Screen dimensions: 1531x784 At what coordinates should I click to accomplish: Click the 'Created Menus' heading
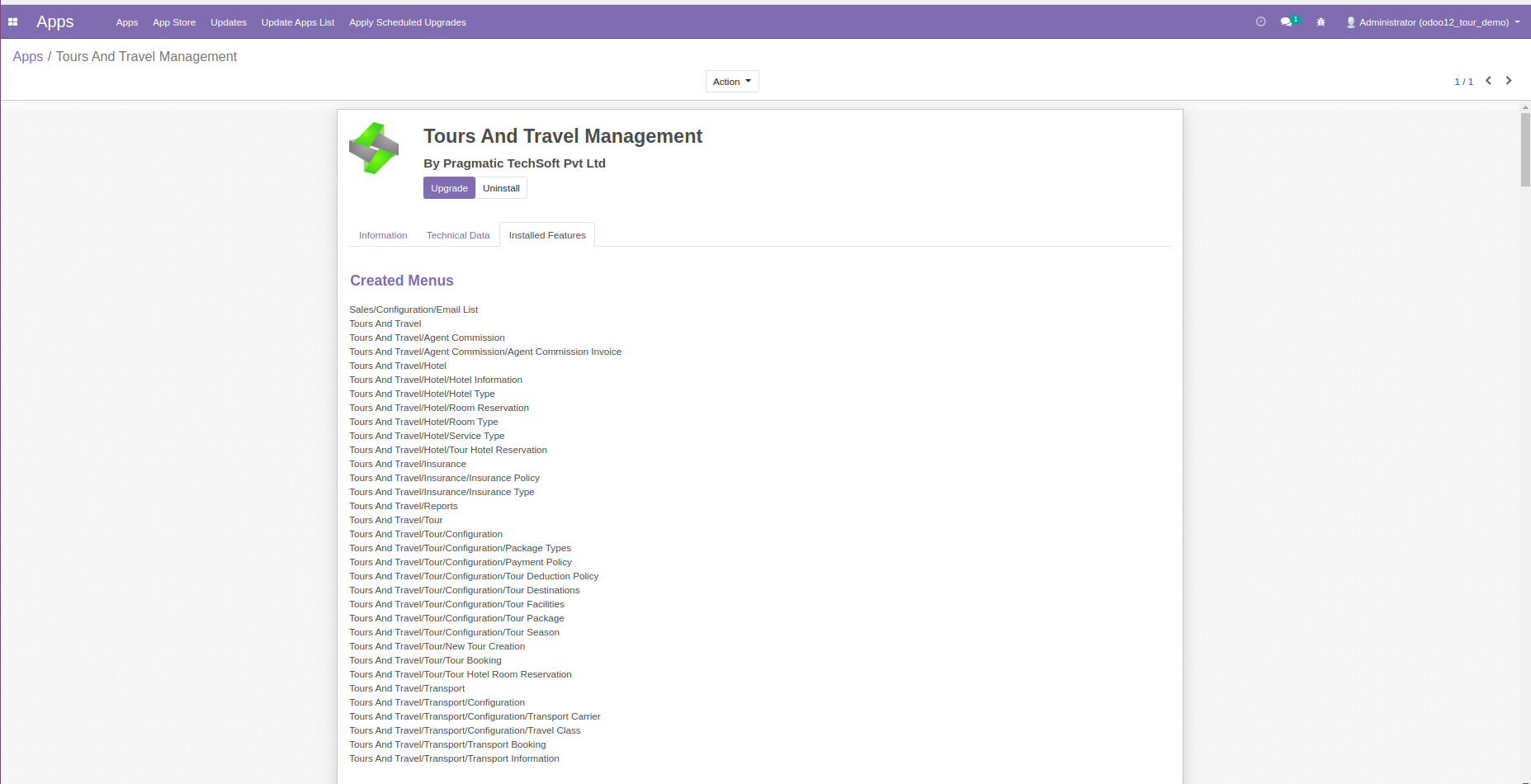pos(402,281)
